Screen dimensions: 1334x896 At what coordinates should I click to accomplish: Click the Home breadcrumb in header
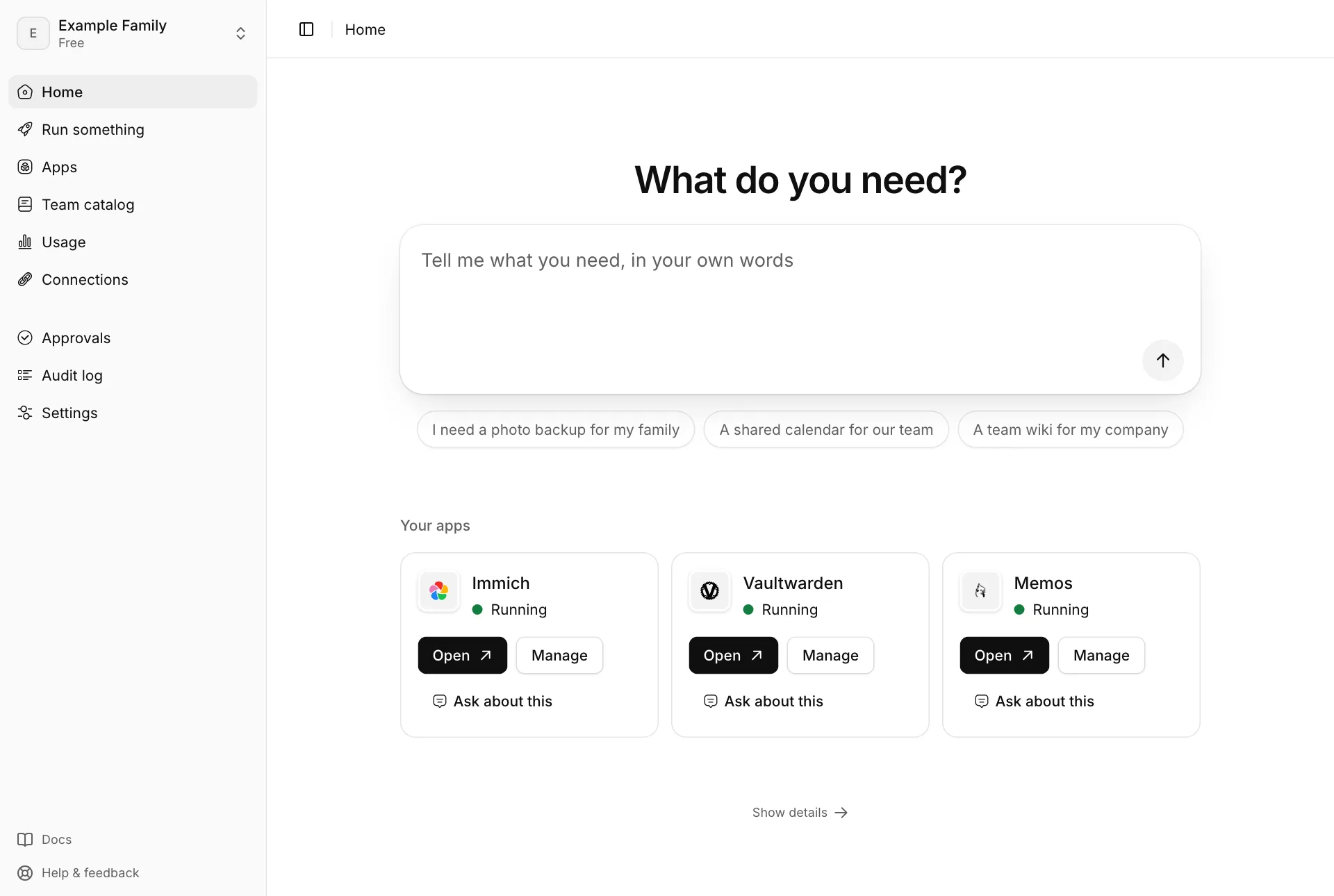point(365,29)
